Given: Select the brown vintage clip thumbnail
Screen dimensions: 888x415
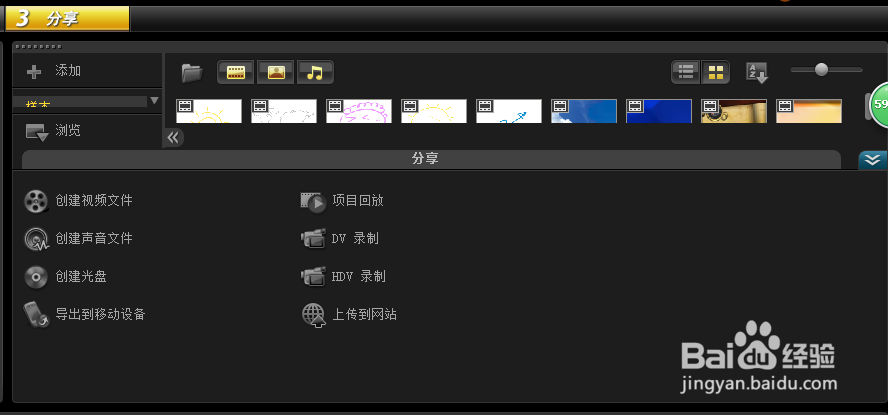Looking at the screenshot, I should [734, 111].
